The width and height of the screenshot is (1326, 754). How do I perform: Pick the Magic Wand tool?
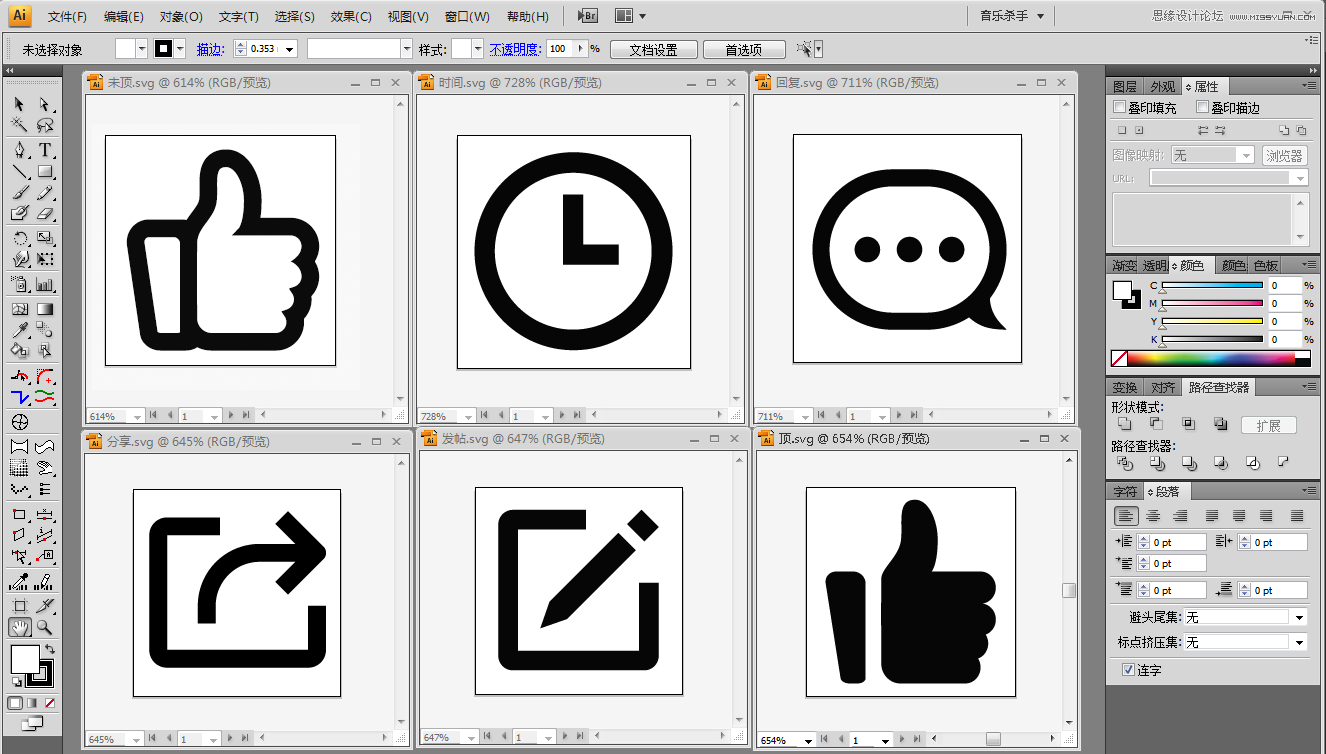19,125
